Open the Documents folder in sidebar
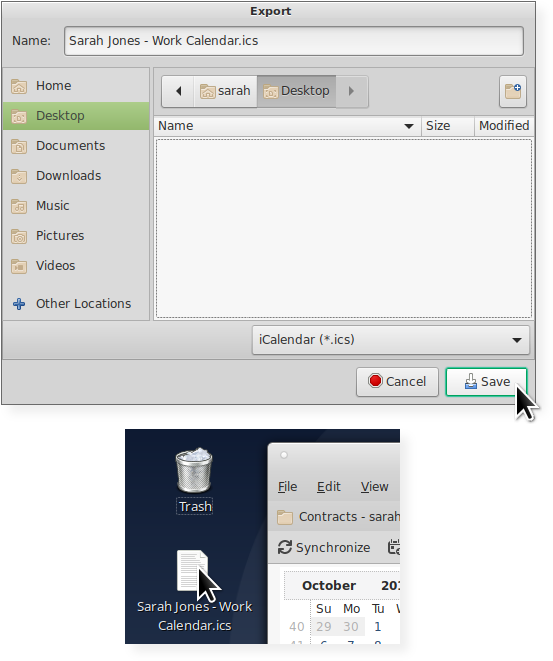Image resolution: width=553 pixels, height=661 pixels. [76, 146]
